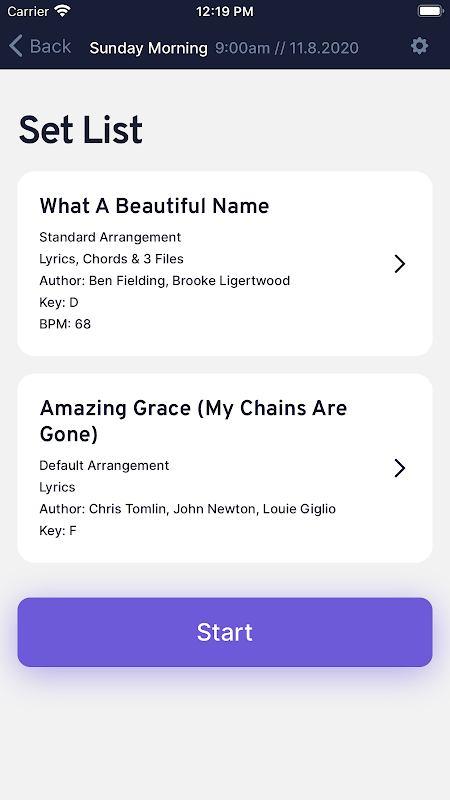This screenshot has width=450, height=800.
Task: Tap the battery indicator icon
Action: pyautogui.click(x=431, y=11)
